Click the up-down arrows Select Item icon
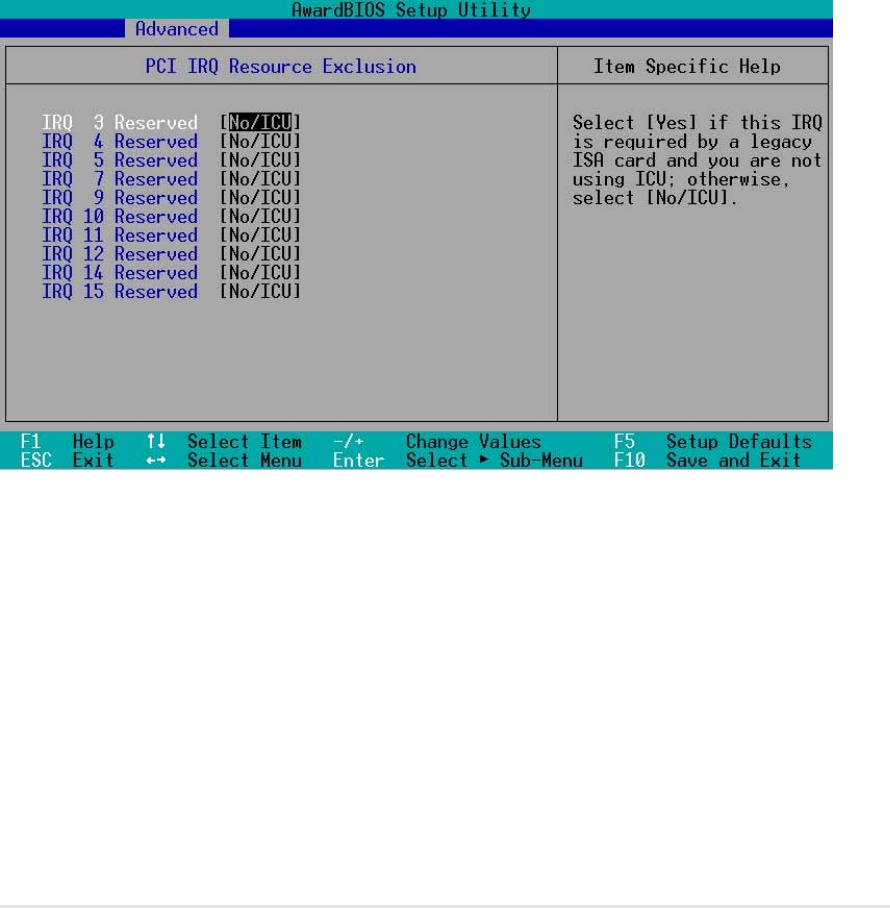890x908 pixels. 156,442
